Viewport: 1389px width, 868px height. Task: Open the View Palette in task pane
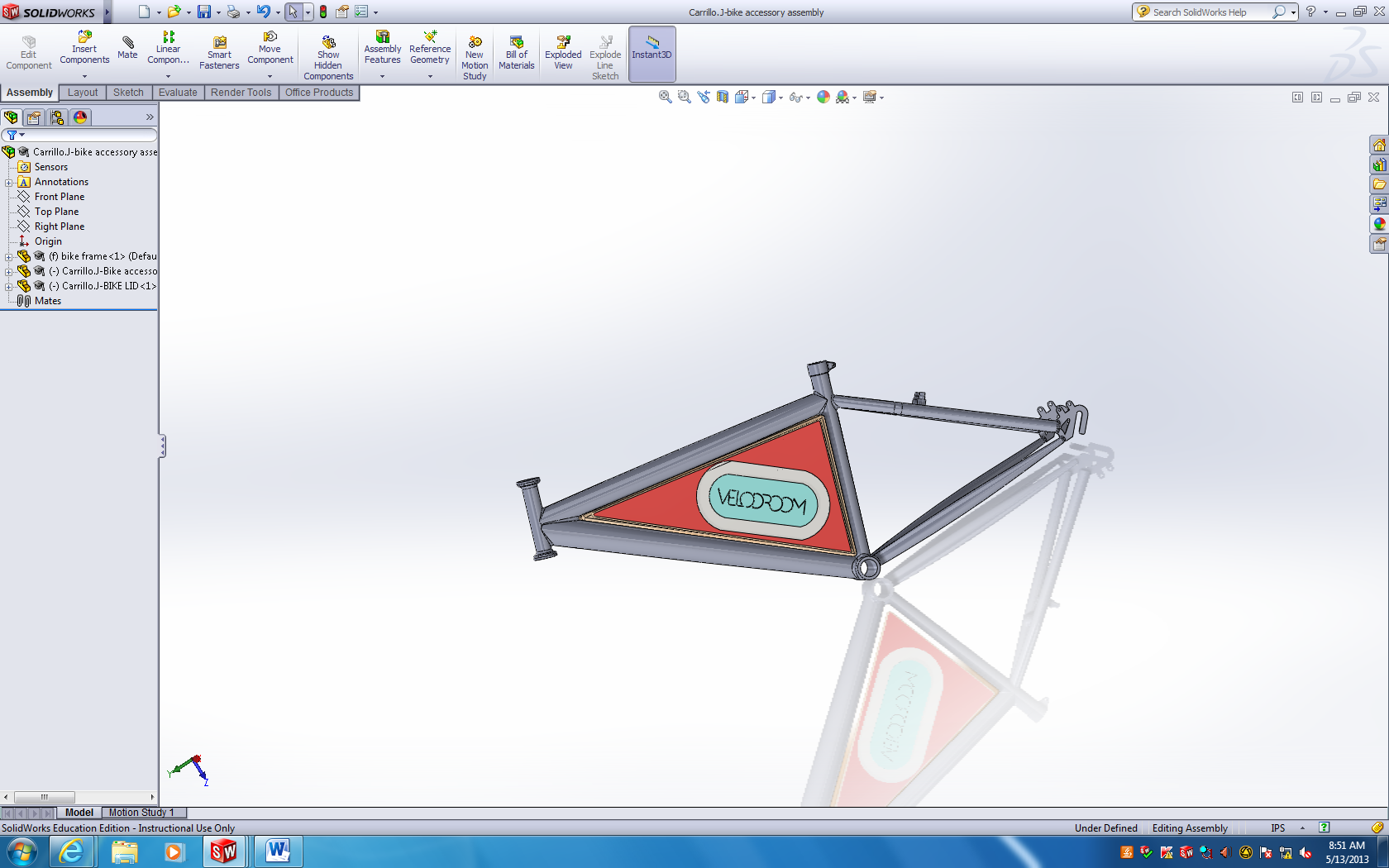1379,204
